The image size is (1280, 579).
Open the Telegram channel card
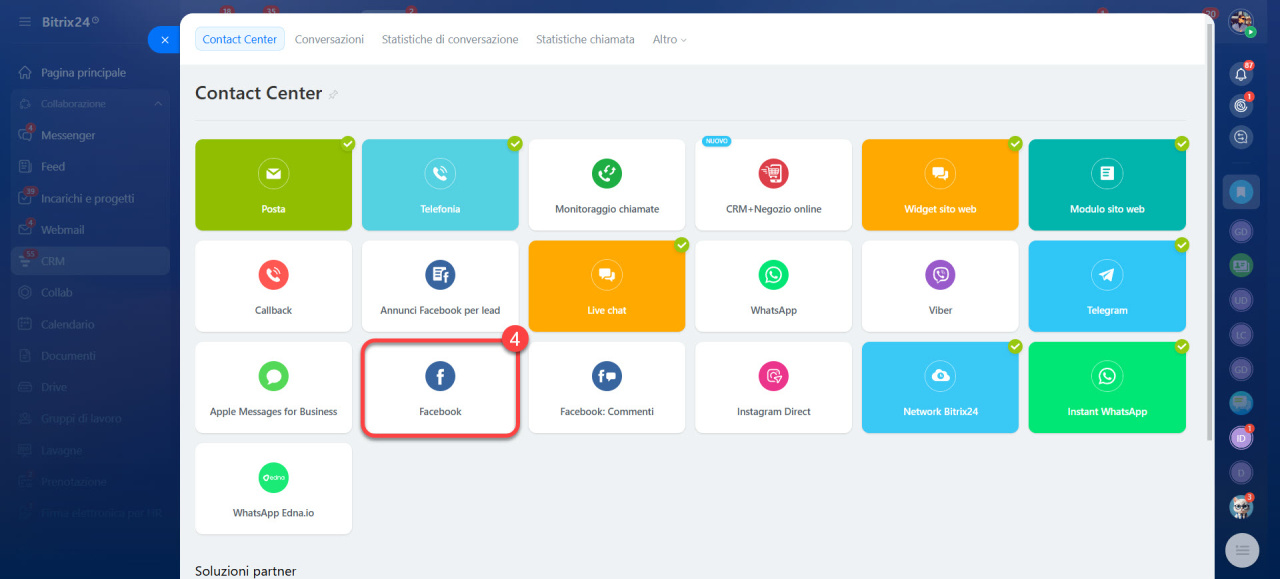(1107, 286)
